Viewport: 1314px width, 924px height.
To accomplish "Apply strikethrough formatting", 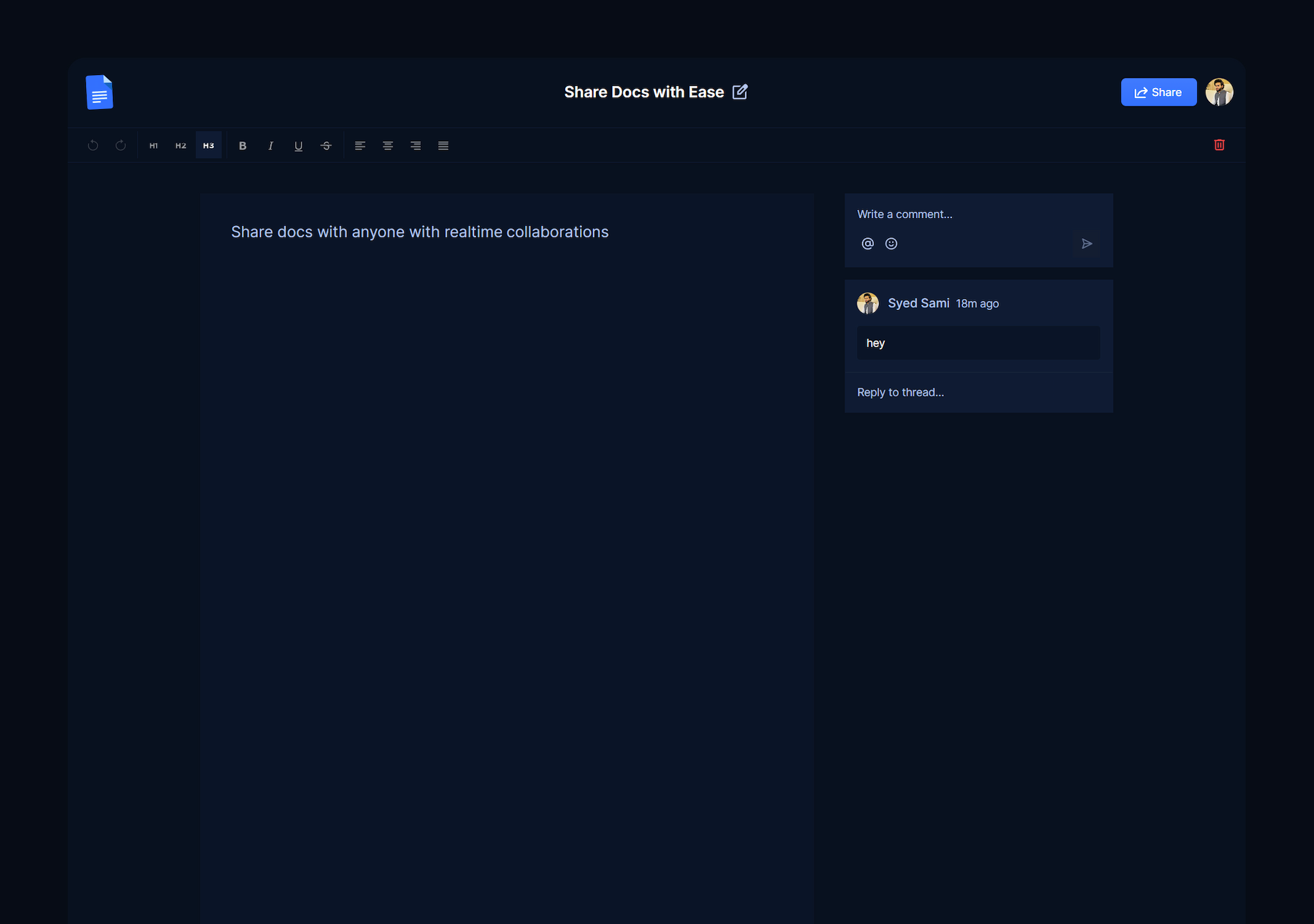I will point(326,146).
